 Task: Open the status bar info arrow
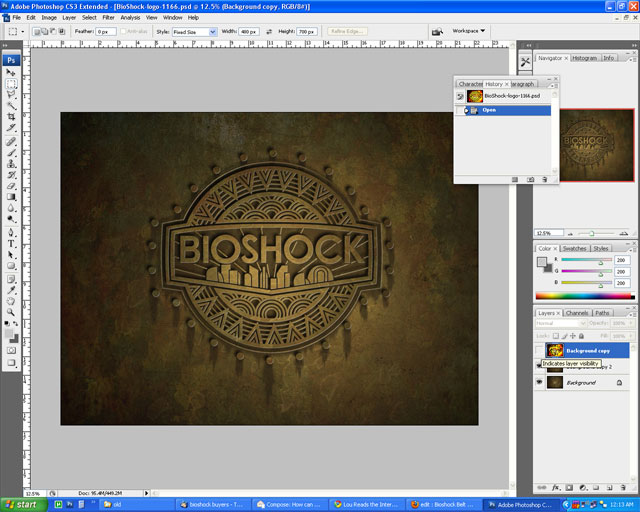coord(146,493)
